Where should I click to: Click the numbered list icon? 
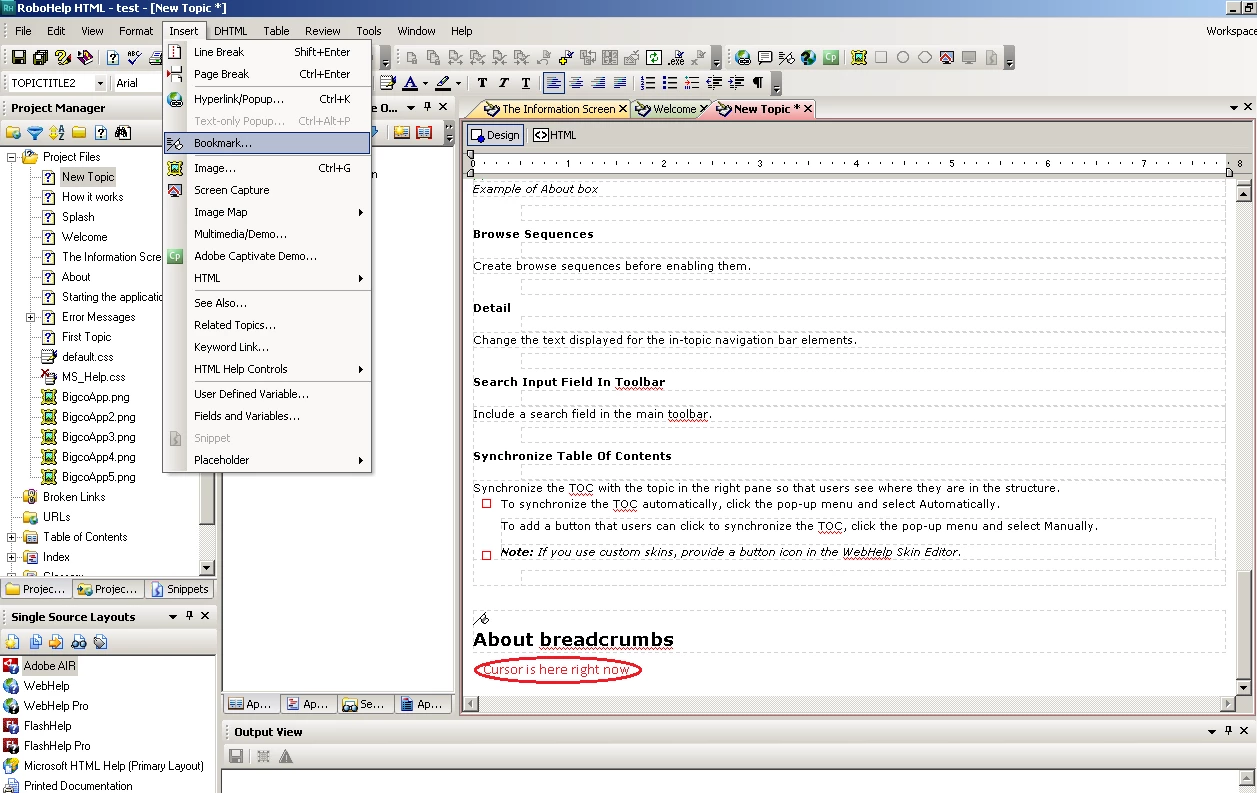(x=648, y=83)
